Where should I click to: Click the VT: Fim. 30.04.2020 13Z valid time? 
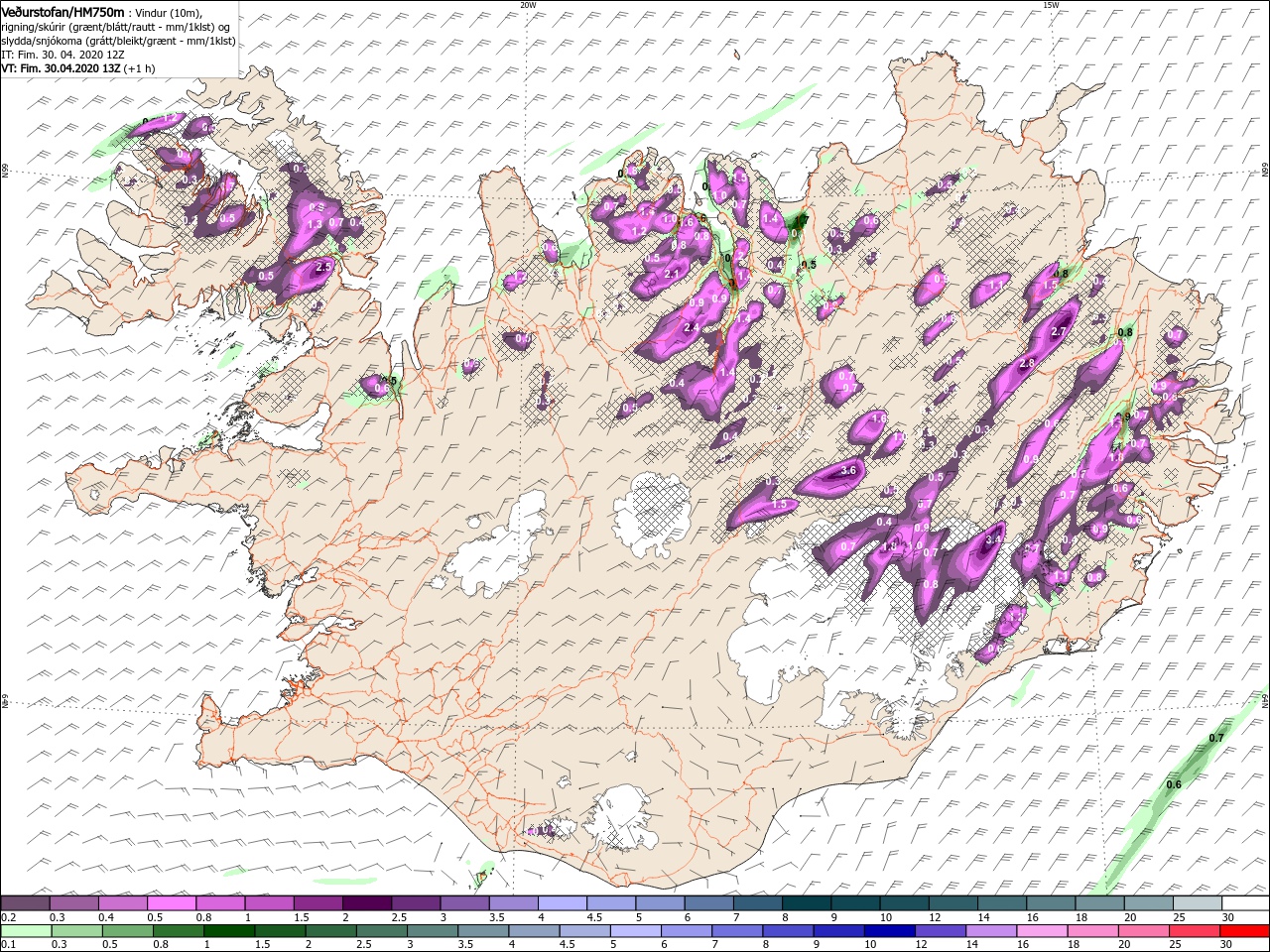pyautogui.click(x=59, y=68)
